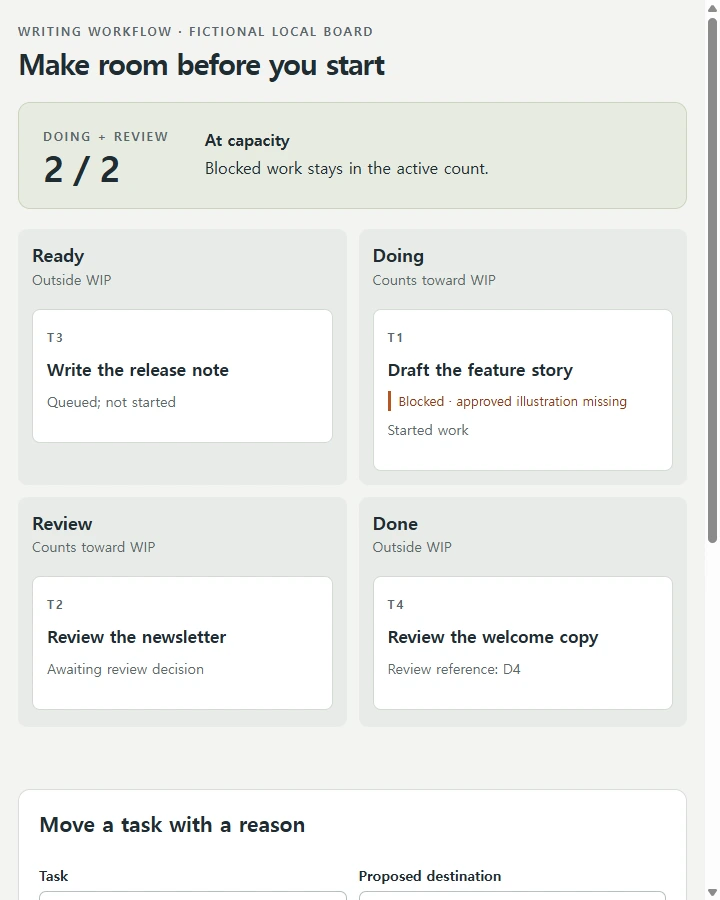Select the 'Write the release note' card title

138,370
